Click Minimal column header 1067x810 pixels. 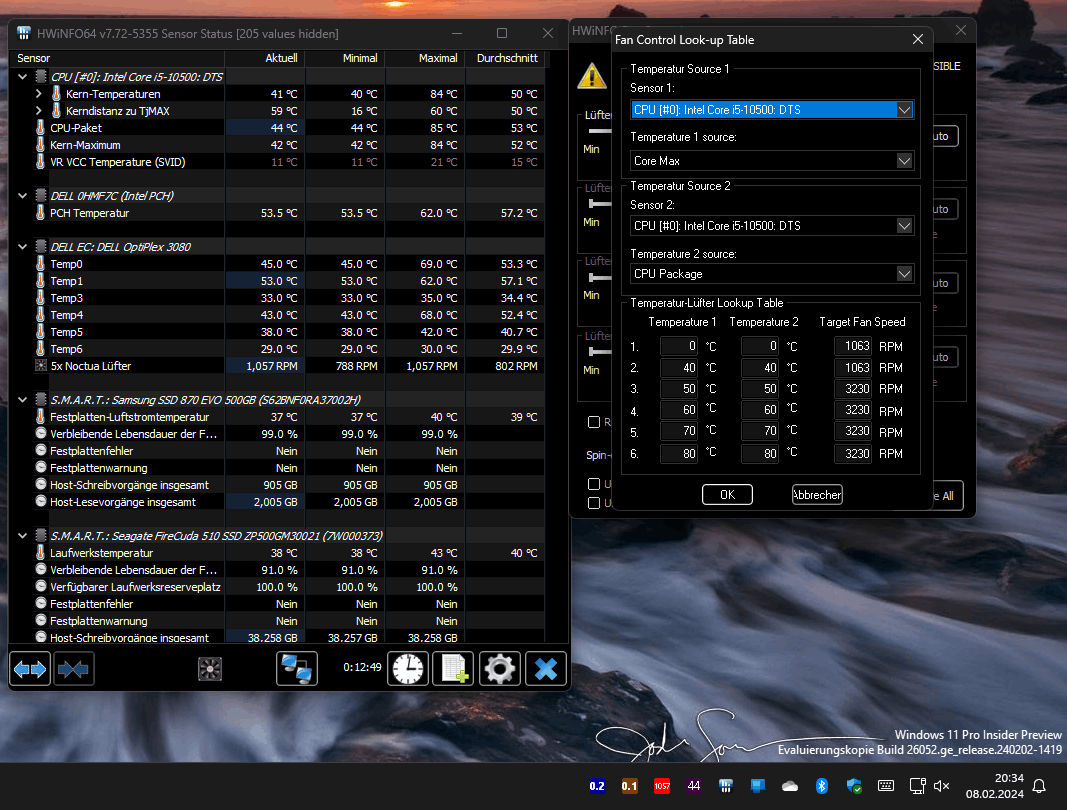pos(344,59)
